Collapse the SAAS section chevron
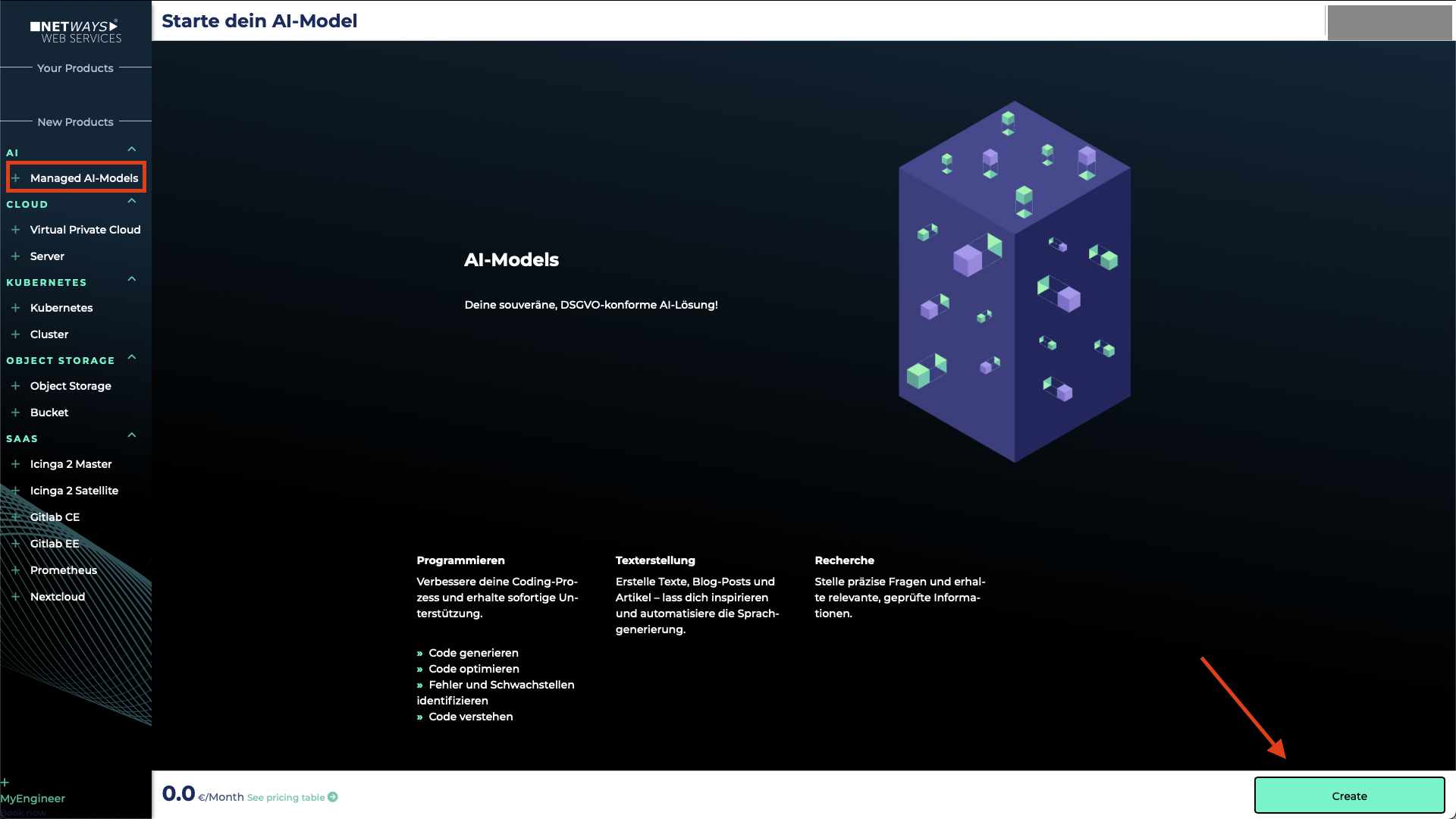The width and height of the screenshot is (1456, 819). pyautogui.click(x=130, y=436)
